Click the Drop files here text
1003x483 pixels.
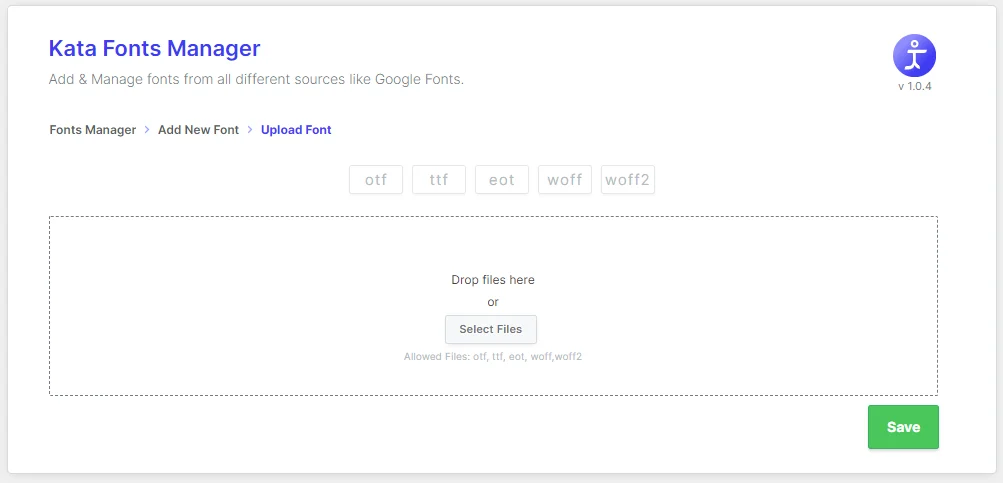[x=493, y=280]
